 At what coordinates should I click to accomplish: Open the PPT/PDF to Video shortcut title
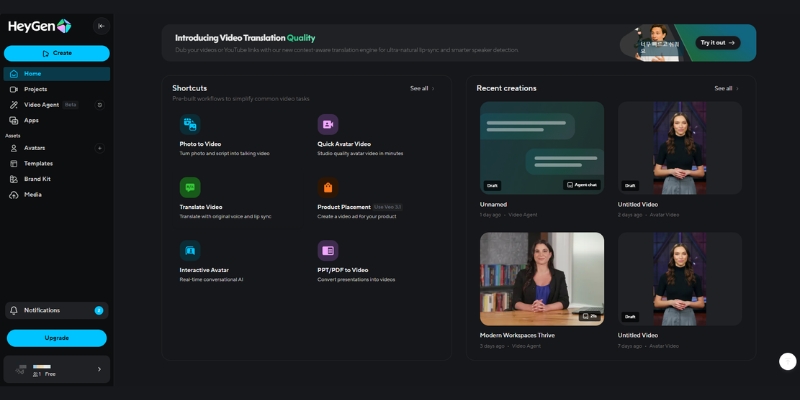(342, 270)
